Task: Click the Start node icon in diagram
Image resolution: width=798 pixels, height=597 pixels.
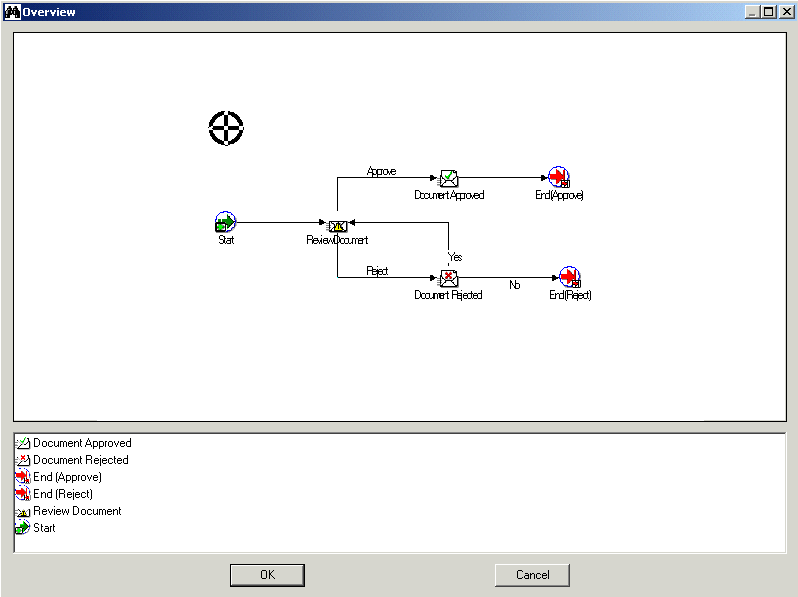Action: tap(225, 222)
